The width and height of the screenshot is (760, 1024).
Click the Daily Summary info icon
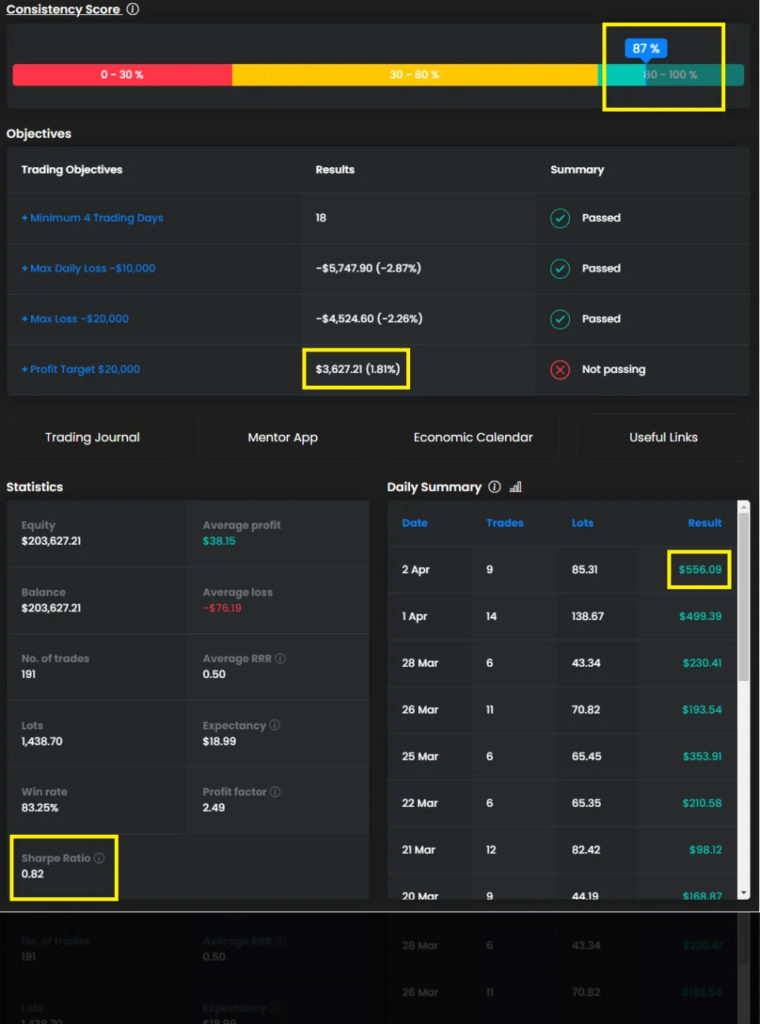[x=494, y=487]
